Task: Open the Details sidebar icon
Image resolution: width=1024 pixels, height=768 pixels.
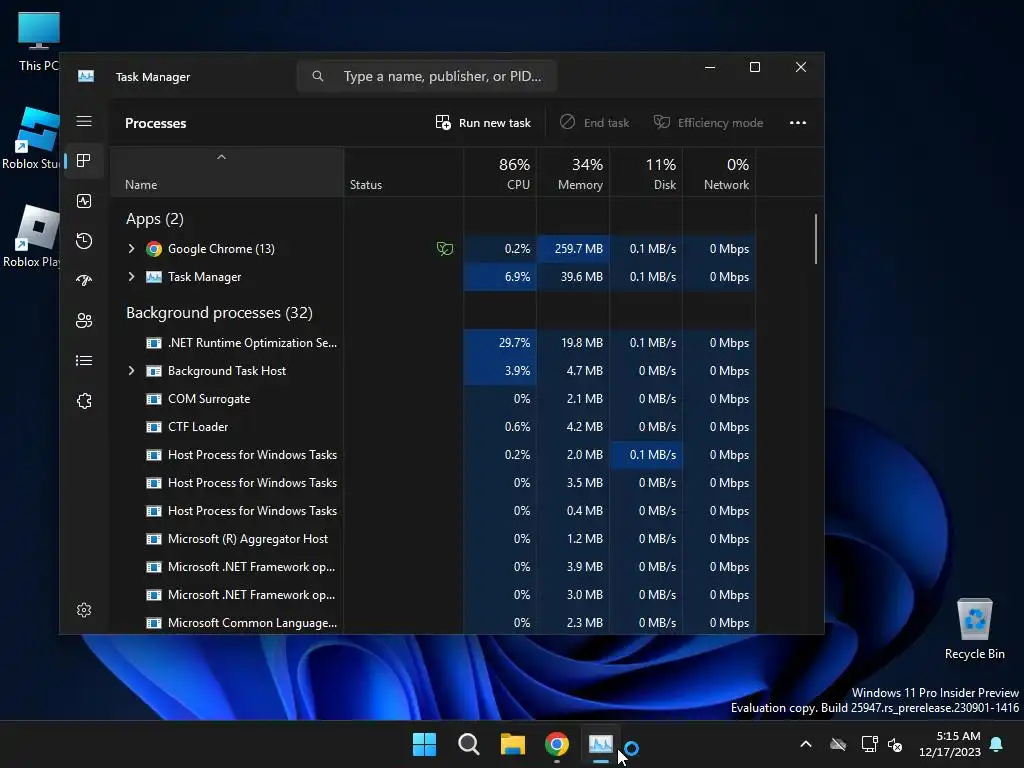Action: click(x=84, y=360)
